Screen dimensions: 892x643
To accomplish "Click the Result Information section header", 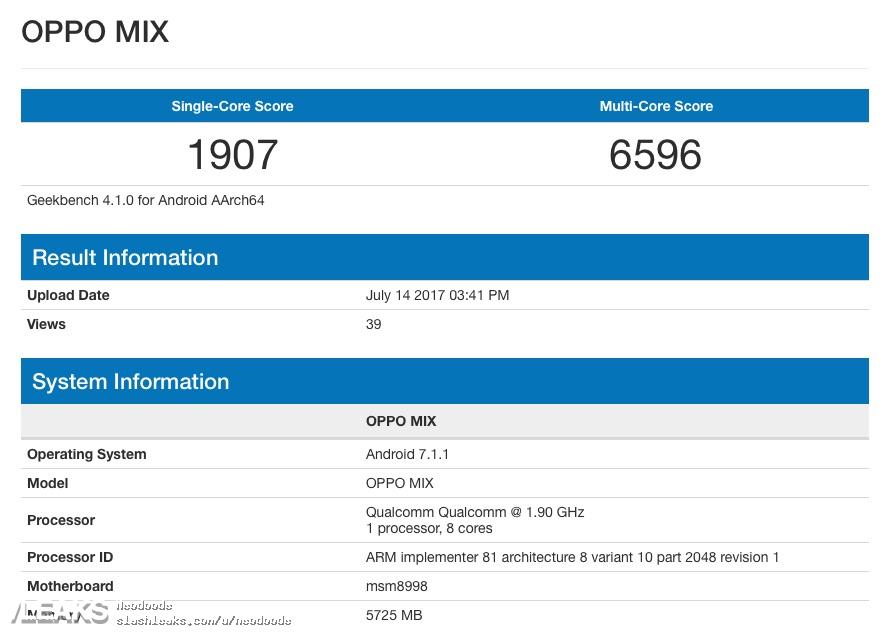I will pyautogui.click(x=125, y=258).
